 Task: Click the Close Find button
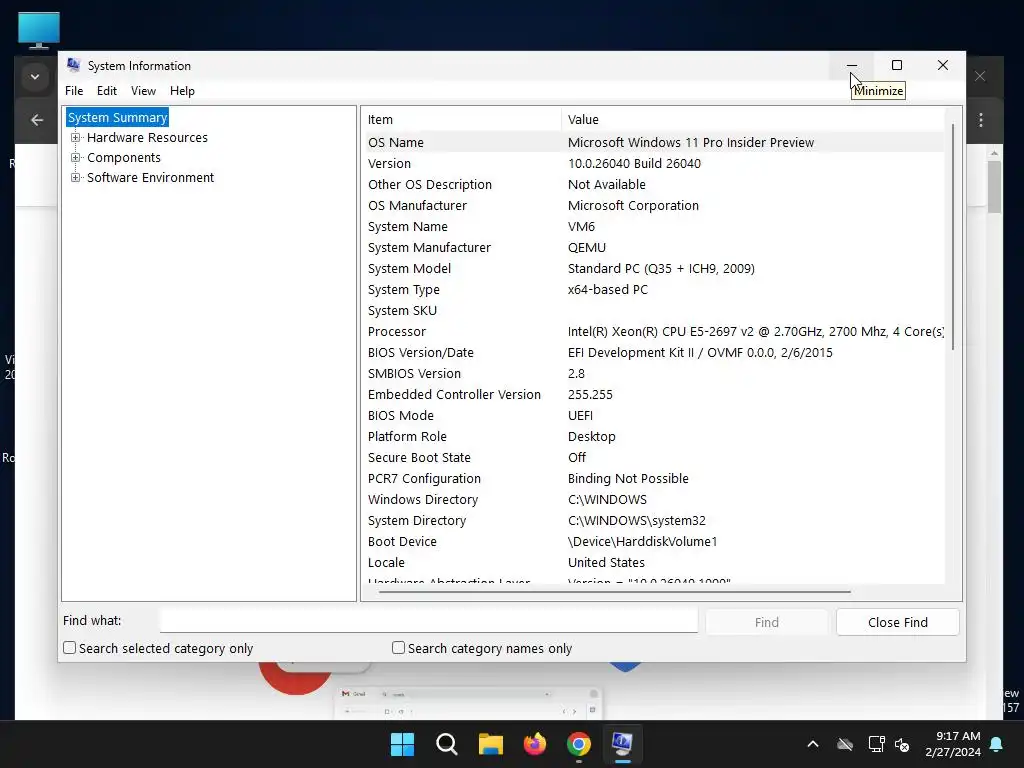tap(897, 622)
